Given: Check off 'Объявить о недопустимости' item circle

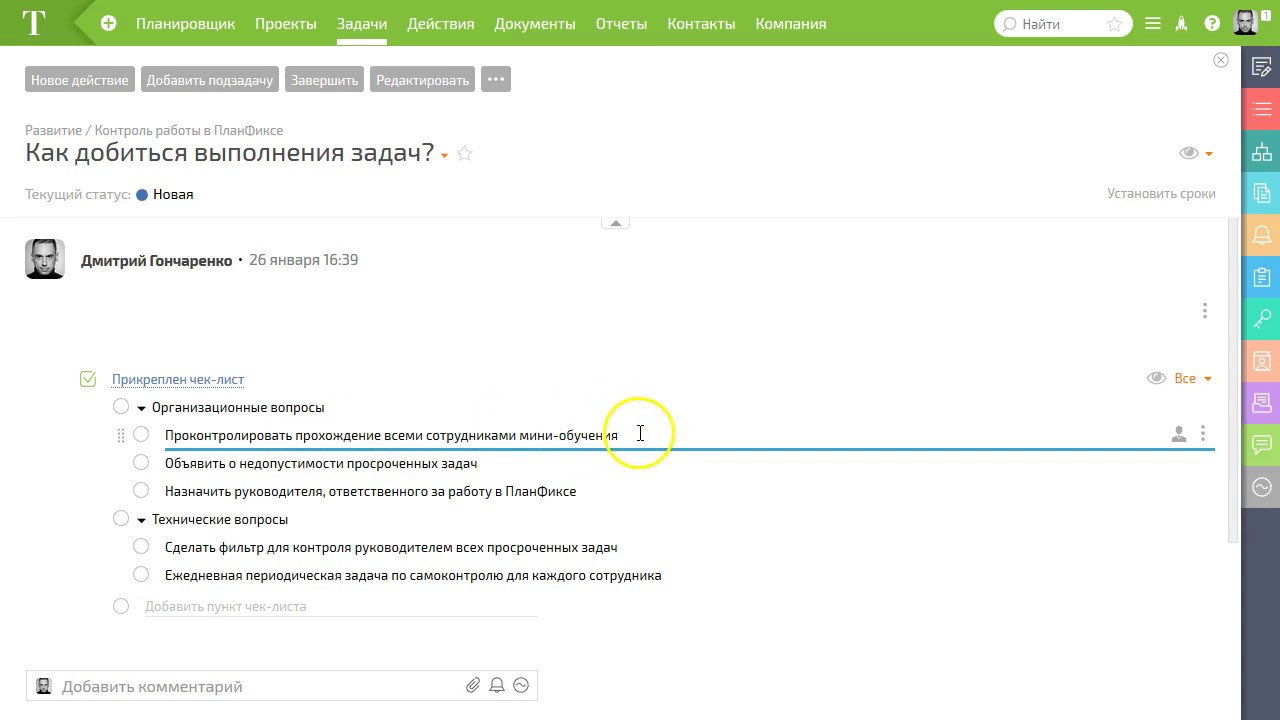Looking at the screenshot, I should point(141,462).
